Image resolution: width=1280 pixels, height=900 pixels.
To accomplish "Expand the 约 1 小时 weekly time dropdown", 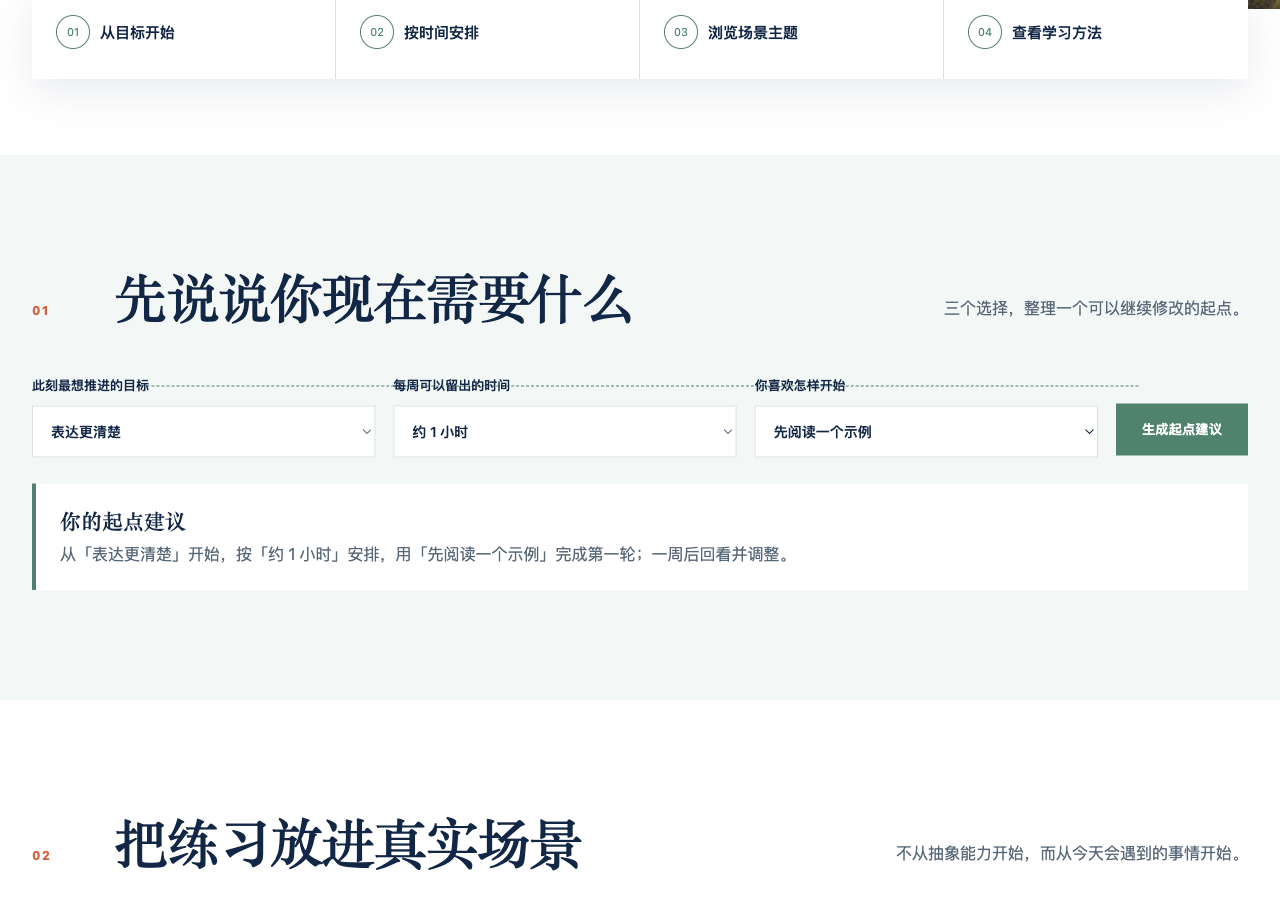I will tap(565, 431).
